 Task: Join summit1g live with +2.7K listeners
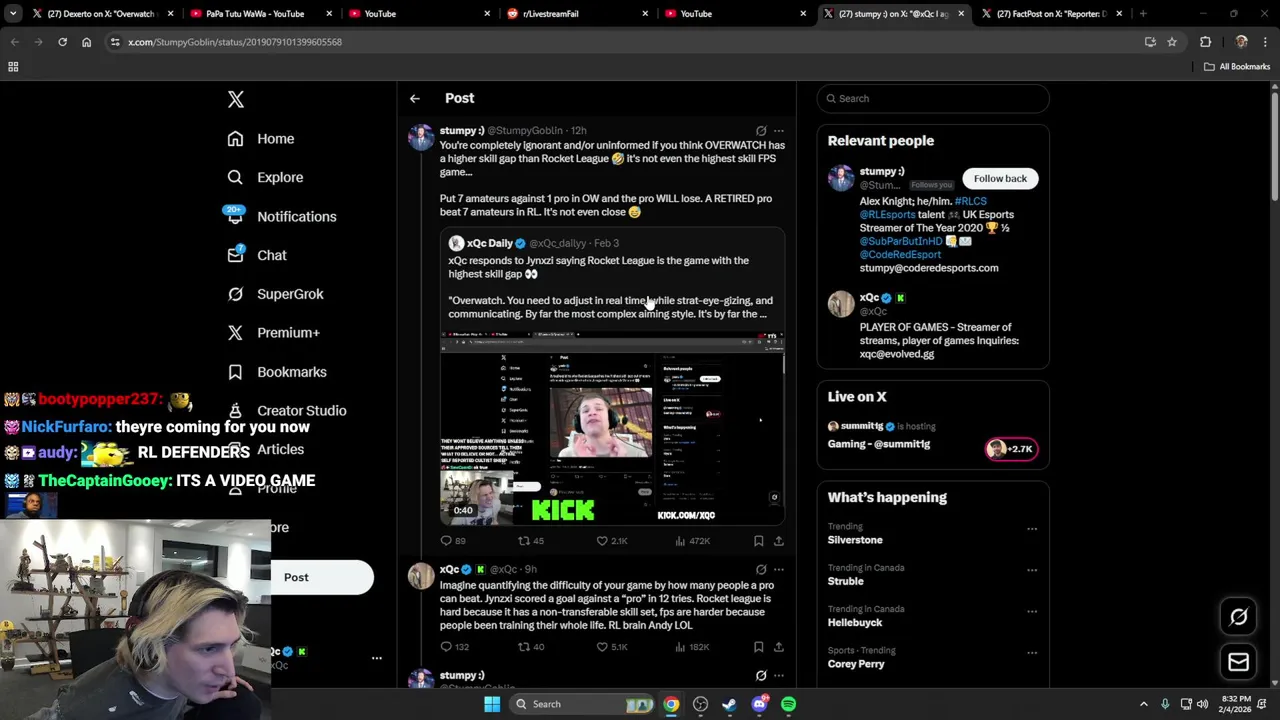tap(1011, 449)
